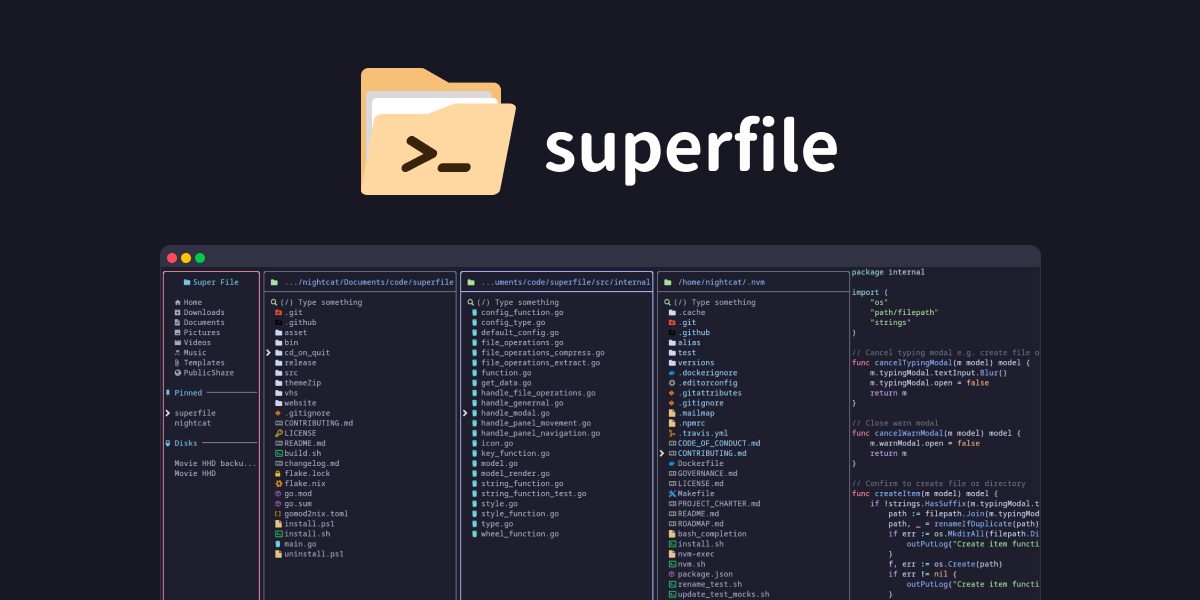Select the vhs folder
This screenshot has width=1200, height=600.
click(x=286, y=392)
